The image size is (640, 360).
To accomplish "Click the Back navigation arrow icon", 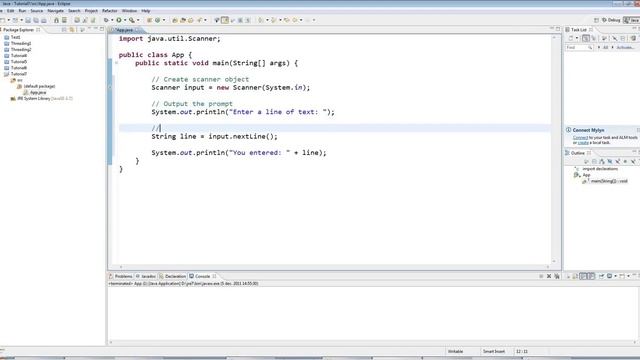I will pos(295,20).
